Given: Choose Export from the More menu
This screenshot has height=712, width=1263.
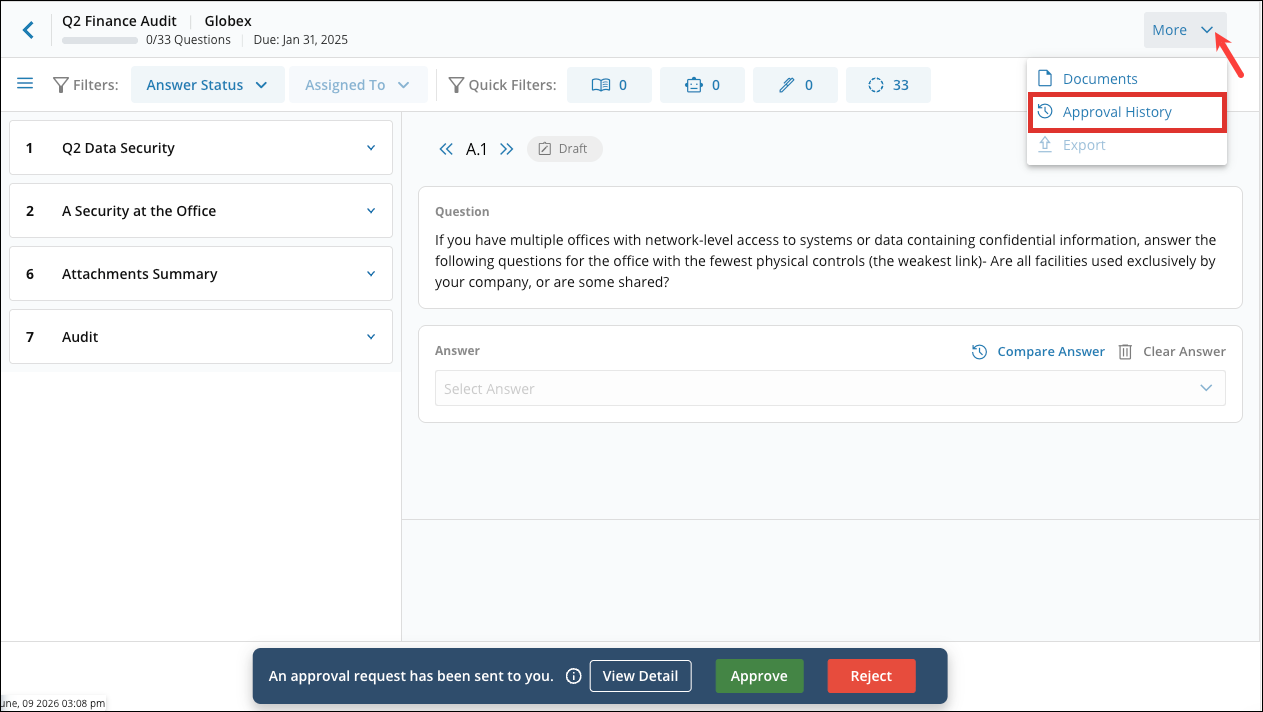Looking at the screenshot, I should [1127, 145].
